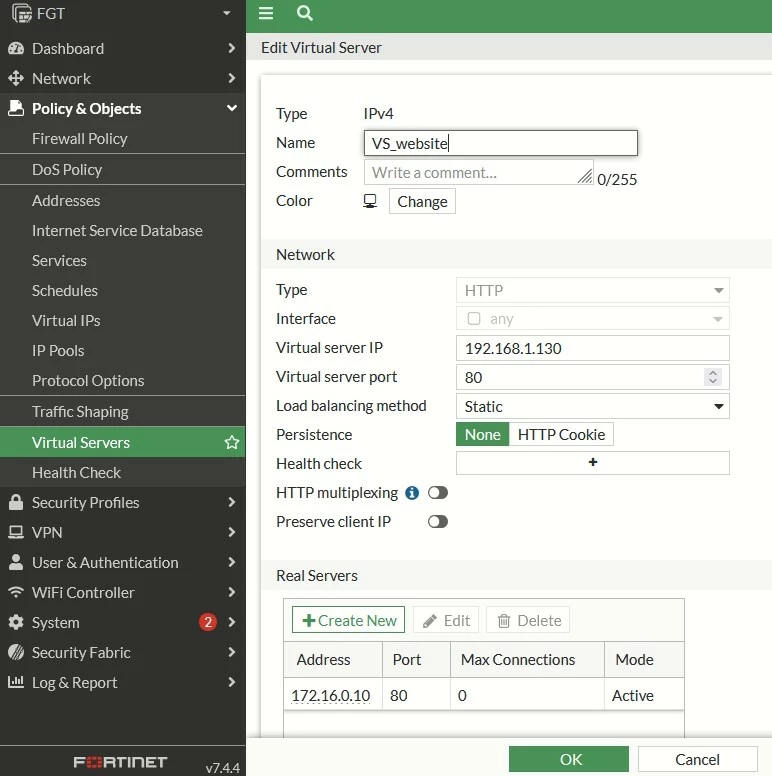Click the System notification badge 2
Viewport: 772px width, 776px height.
tap(208, 622)
